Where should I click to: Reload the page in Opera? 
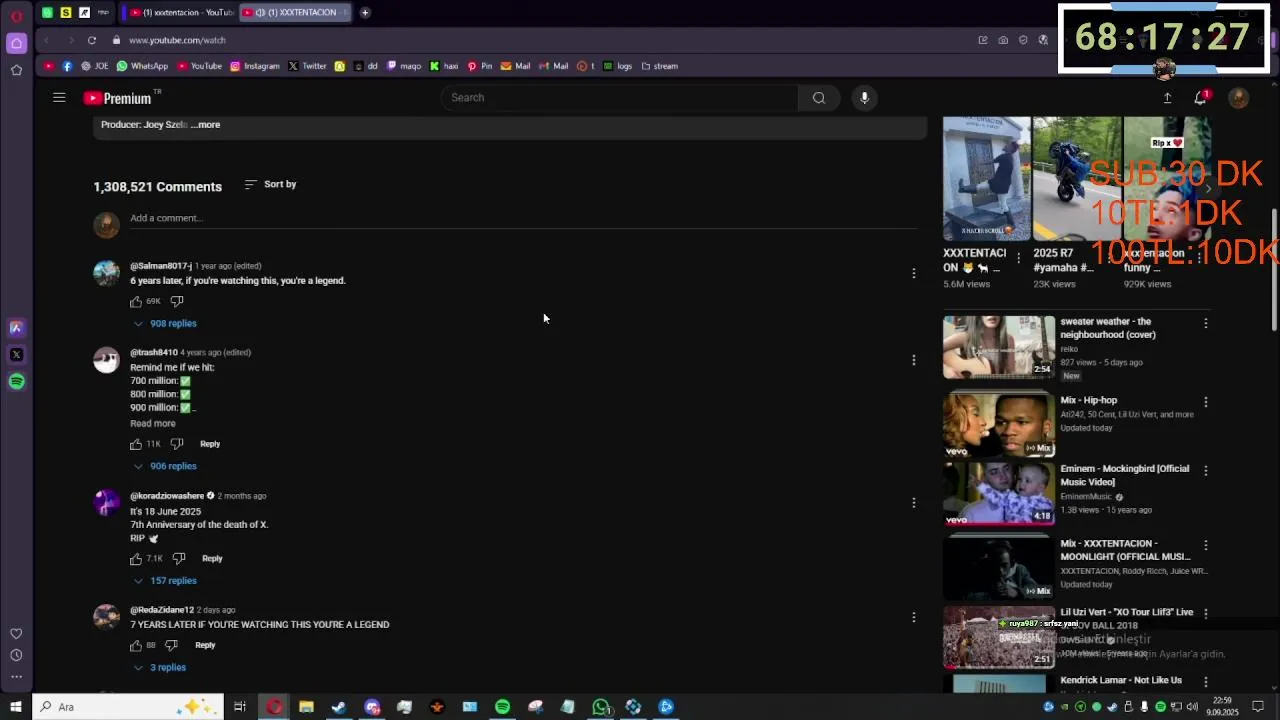(x=92, y=40)
